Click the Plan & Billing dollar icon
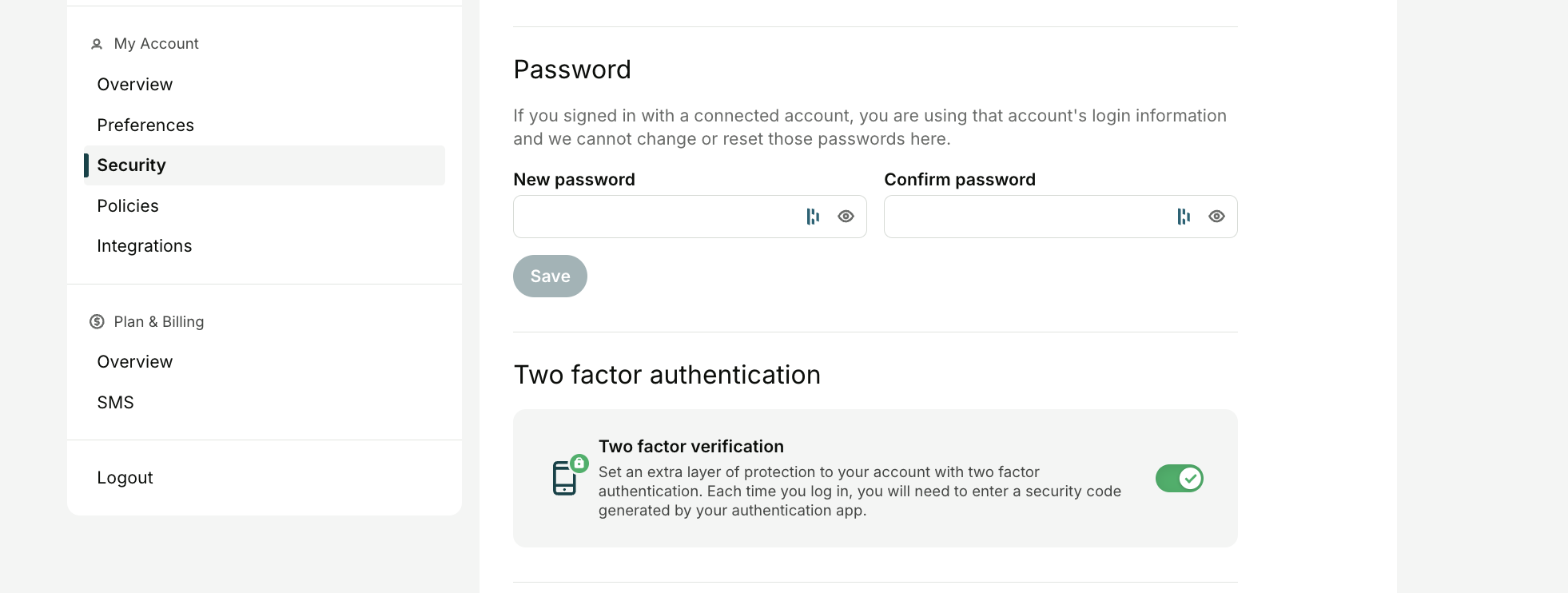Viewport: 1568px width, 593px height. click(x=97, y=321)
